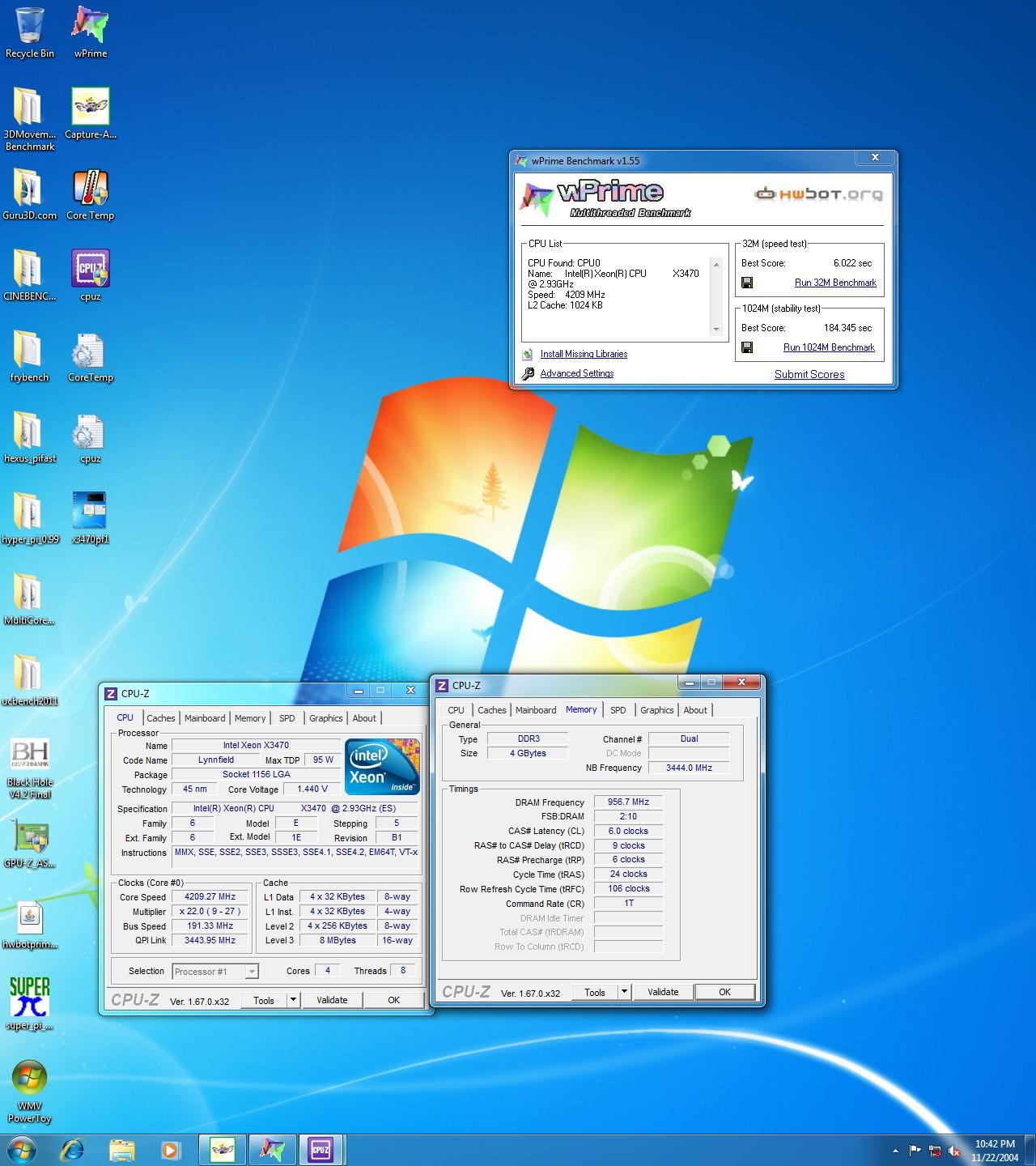This screenshot has height=1166, width=1036.
Task: Open wPrime Advanced Settings
Action: tap(576, 373)
